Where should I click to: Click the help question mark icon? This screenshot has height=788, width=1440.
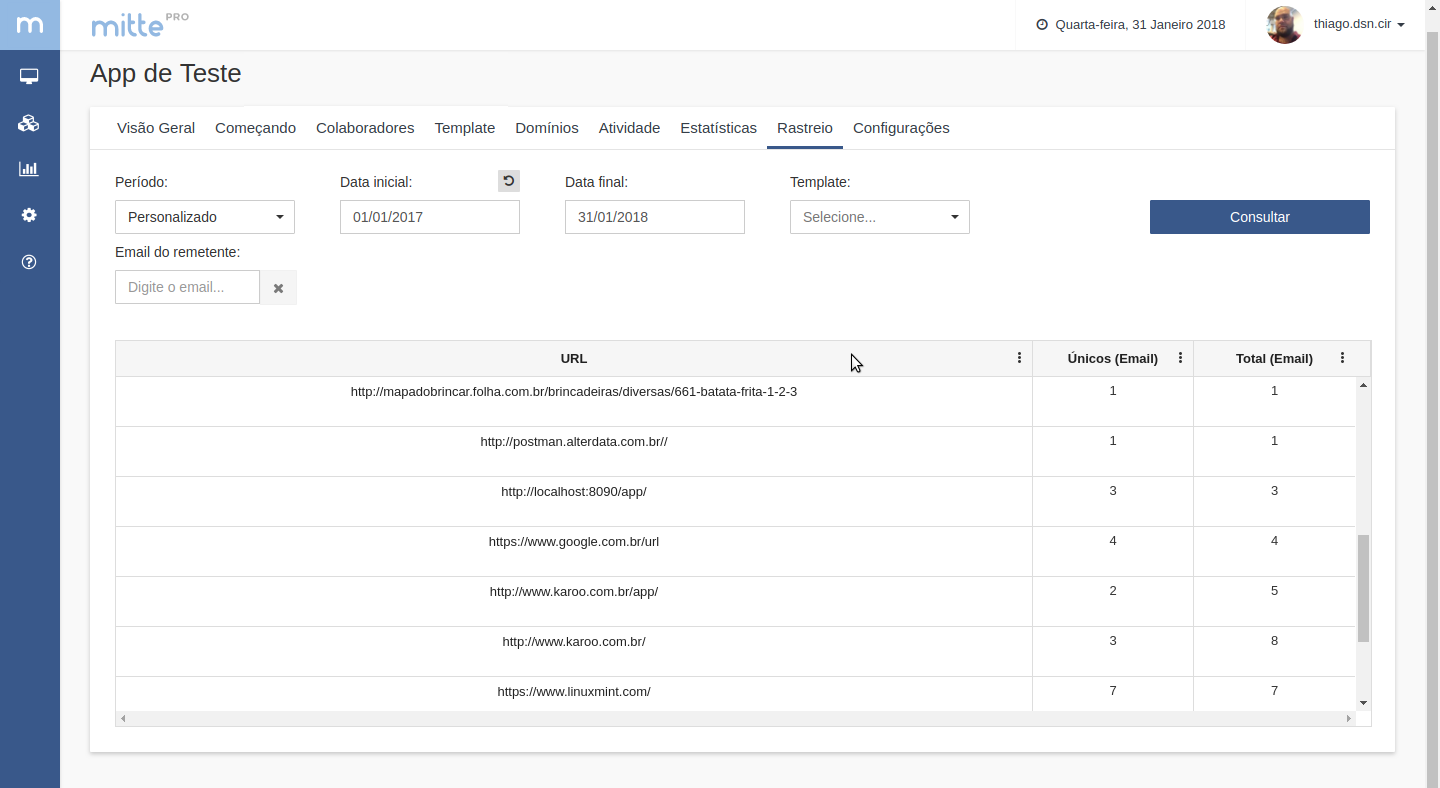click(x=29, y=262)
